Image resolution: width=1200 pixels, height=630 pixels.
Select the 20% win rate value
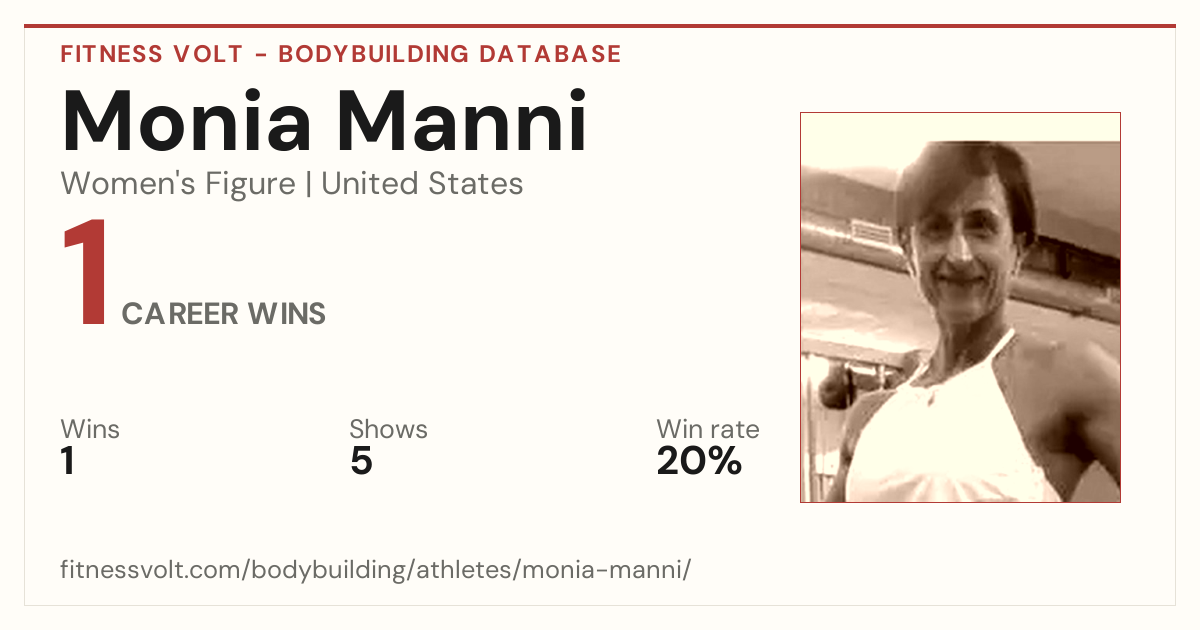pos(699,462)
